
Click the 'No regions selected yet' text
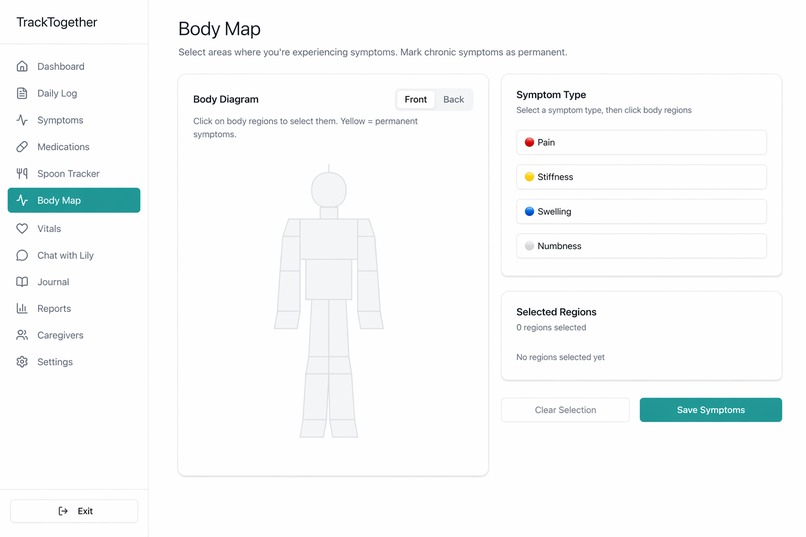560,357
